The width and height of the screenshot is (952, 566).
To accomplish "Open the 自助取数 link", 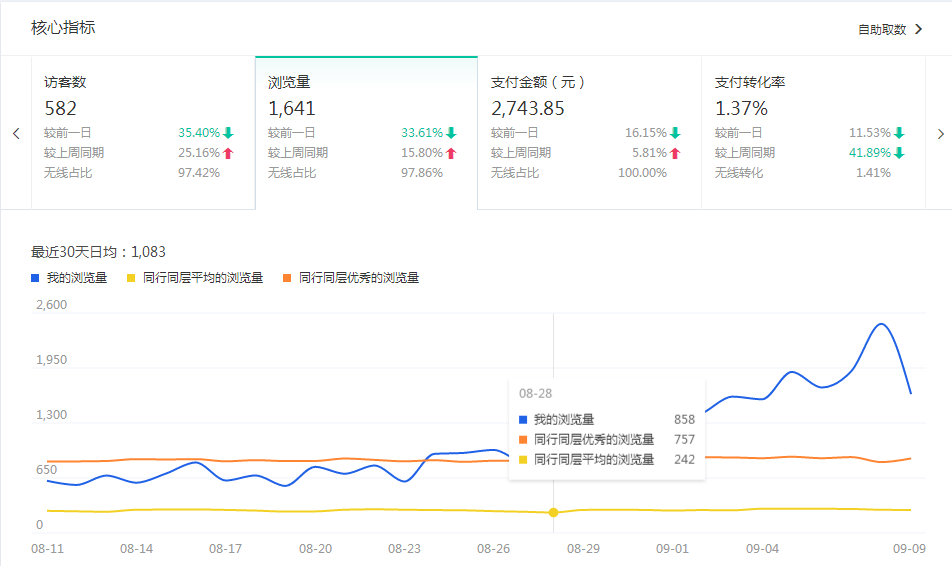I will 881,30.
